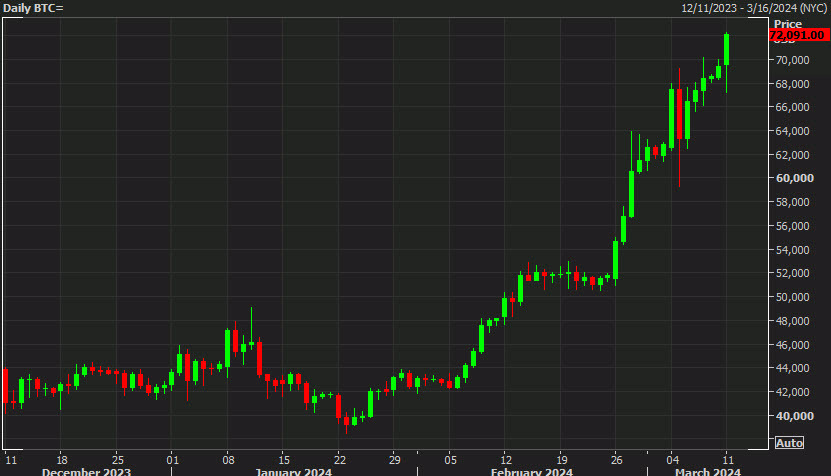Click the 19 date tick in February
Image resolution: width=831 pixels, height=476 pixels.
click(562, 460)
